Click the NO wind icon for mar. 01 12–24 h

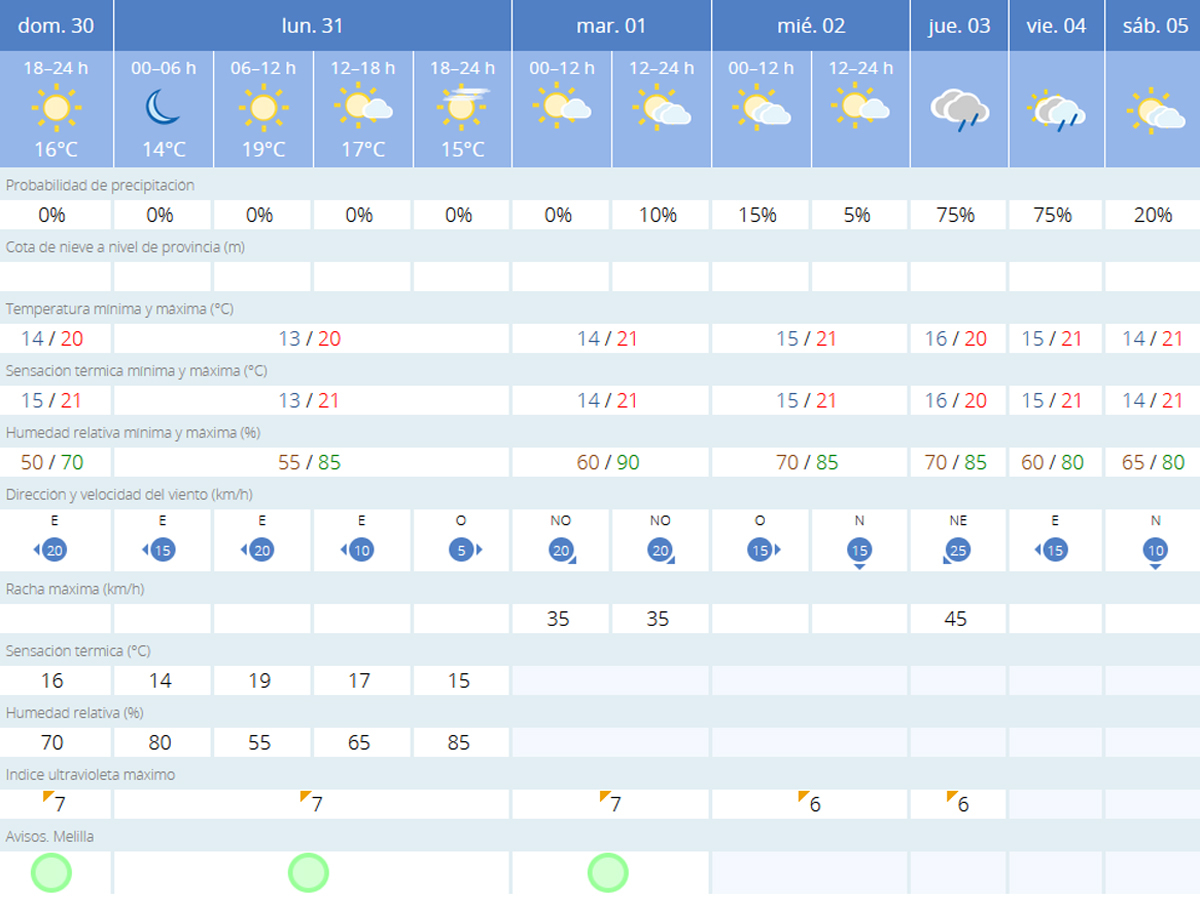click(661, 552)
